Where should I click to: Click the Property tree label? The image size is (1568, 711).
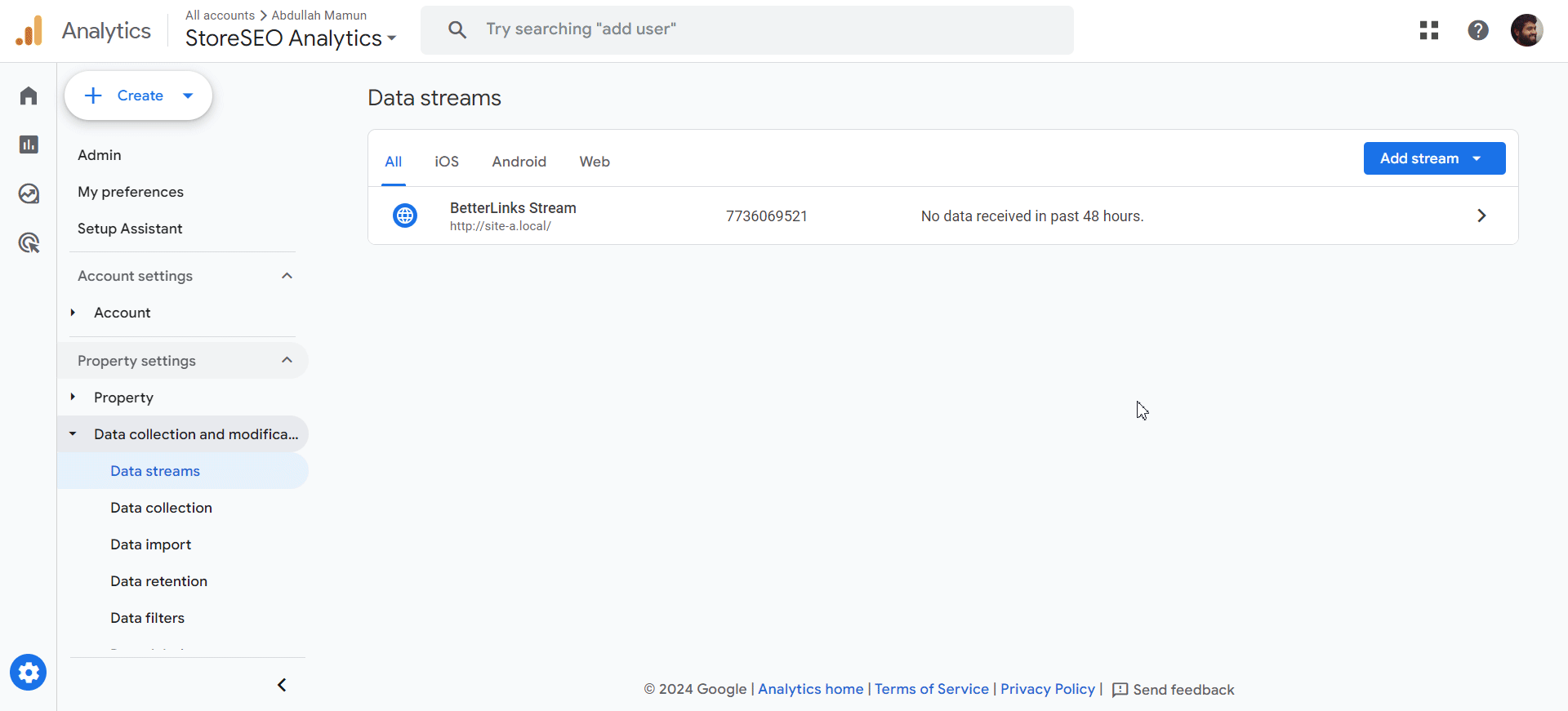(123, 398)
